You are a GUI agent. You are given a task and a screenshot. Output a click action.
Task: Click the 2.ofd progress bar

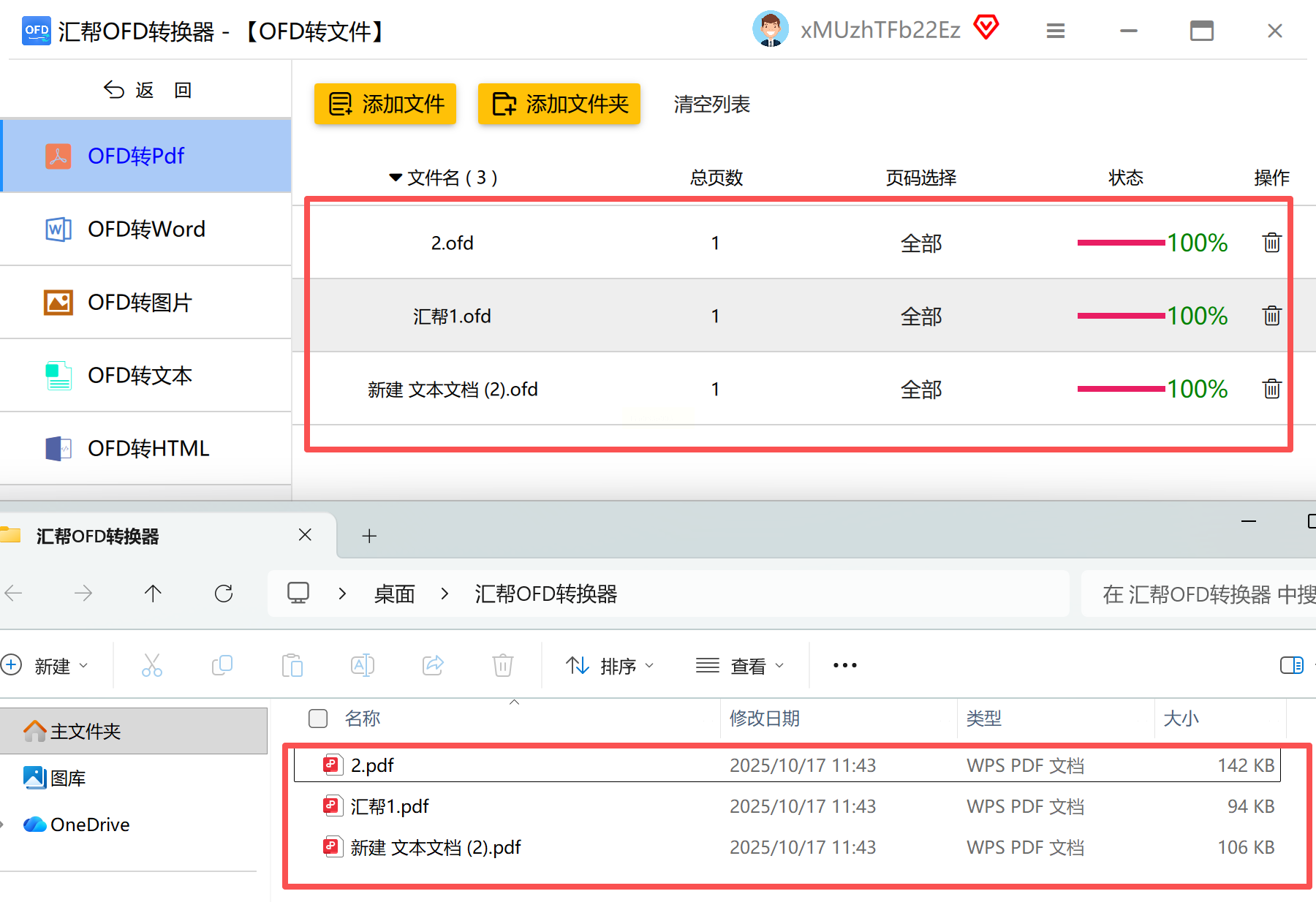[x=1121, y=243]
